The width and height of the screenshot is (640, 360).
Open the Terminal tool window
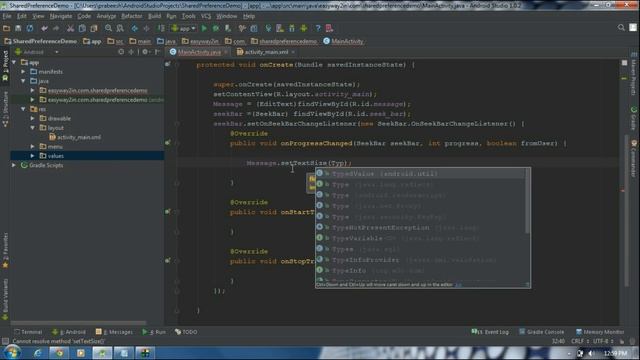pos(28,332)
